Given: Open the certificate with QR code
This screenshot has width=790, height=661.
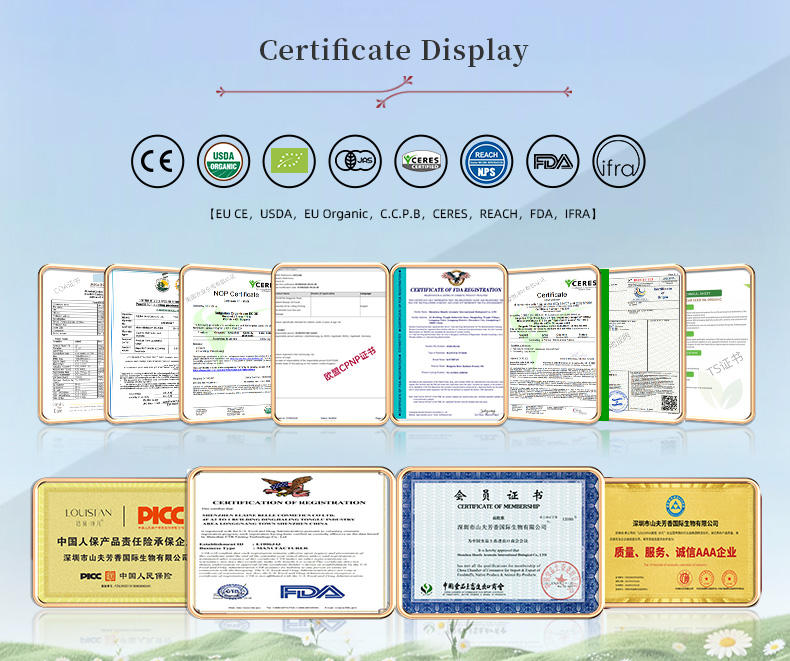Looking at the screenshot, I should 644,344.
